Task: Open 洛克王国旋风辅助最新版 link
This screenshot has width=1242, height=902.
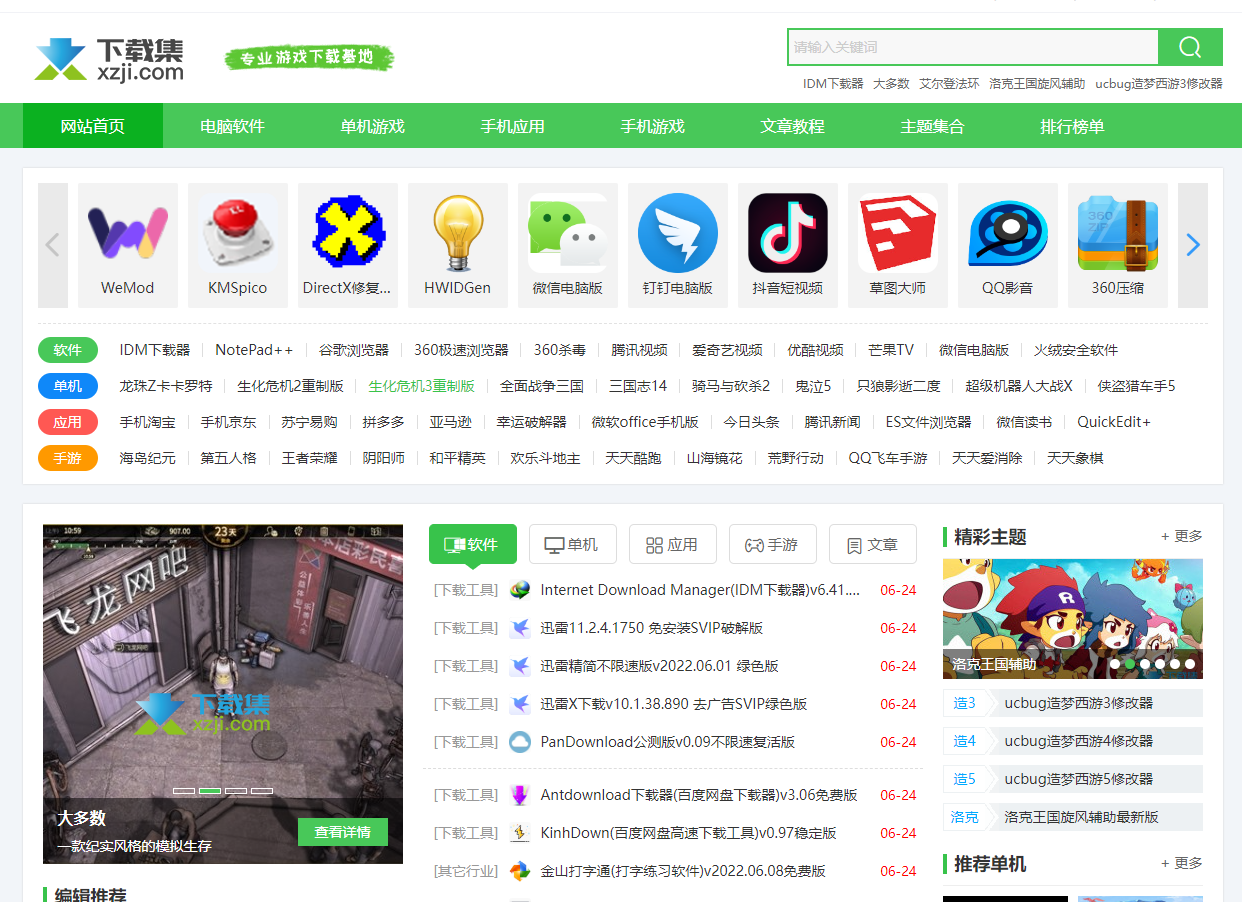Action: point(1082,817)
